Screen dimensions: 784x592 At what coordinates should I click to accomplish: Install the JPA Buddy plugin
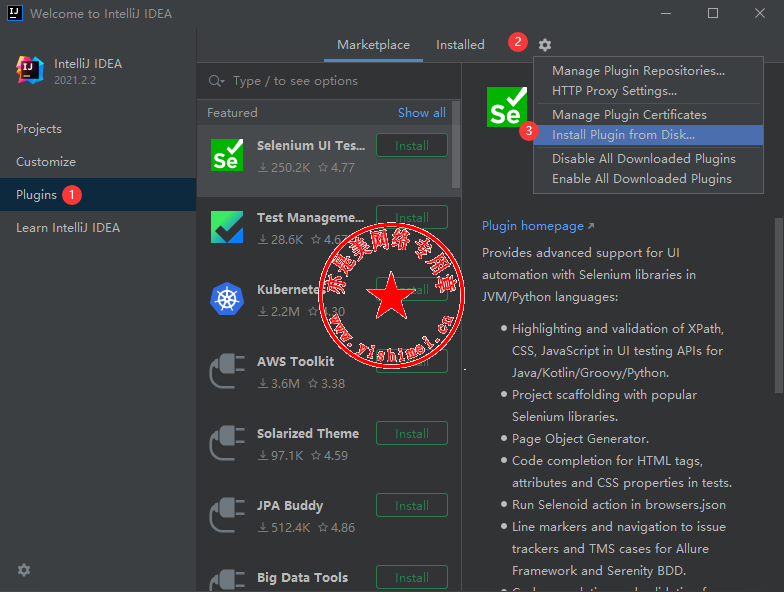click(412, 506)
